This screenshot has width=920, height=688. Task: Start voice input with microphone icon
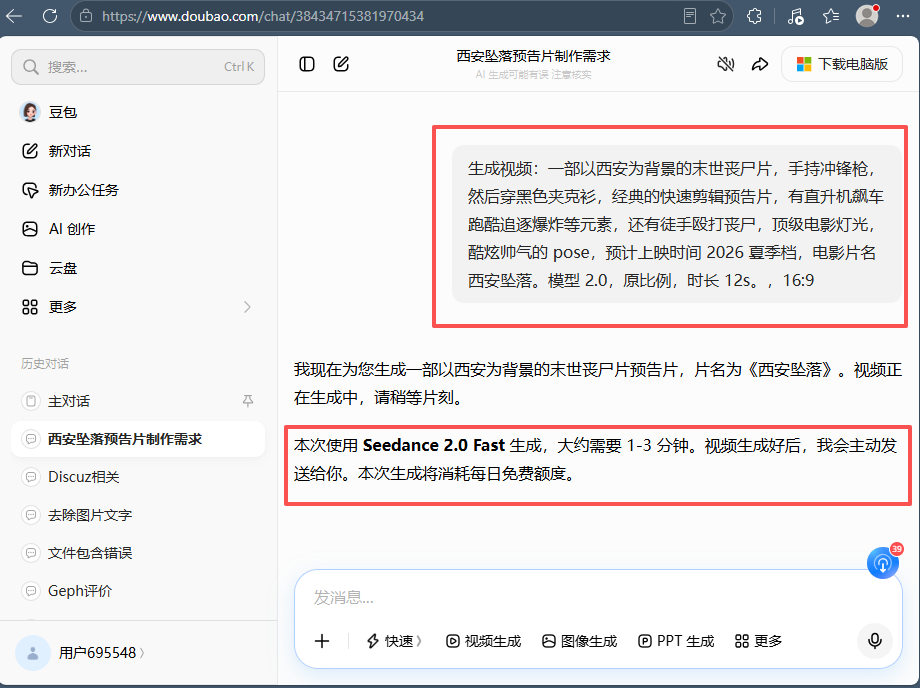(874, 641)
